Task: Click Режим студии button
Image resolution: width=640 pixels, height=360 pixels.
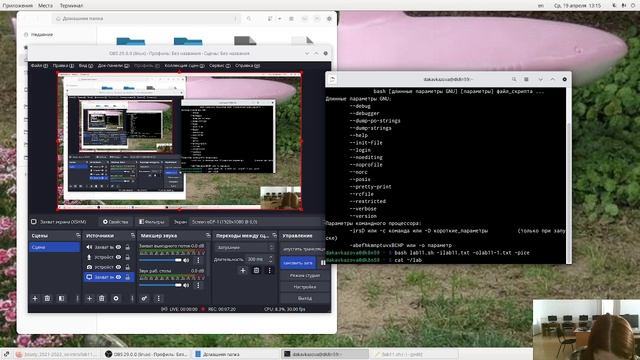Action: [304, 276]
